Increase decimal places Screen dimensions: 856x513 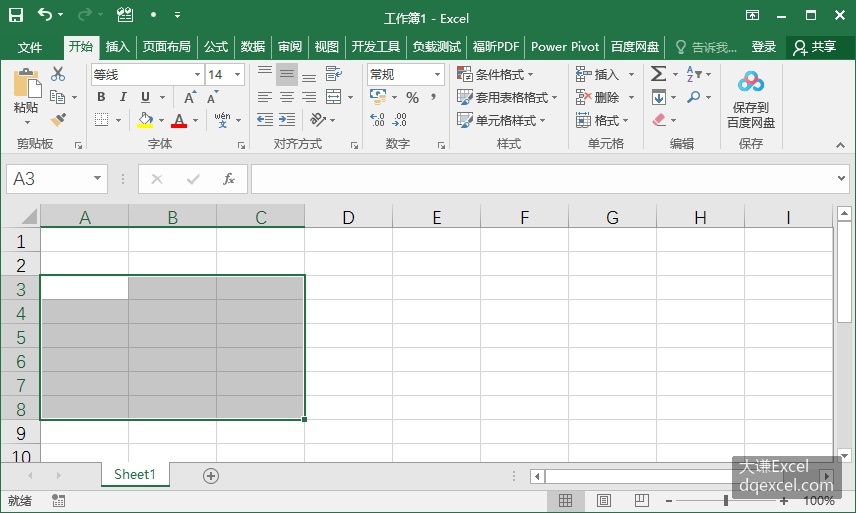point(377,120)
